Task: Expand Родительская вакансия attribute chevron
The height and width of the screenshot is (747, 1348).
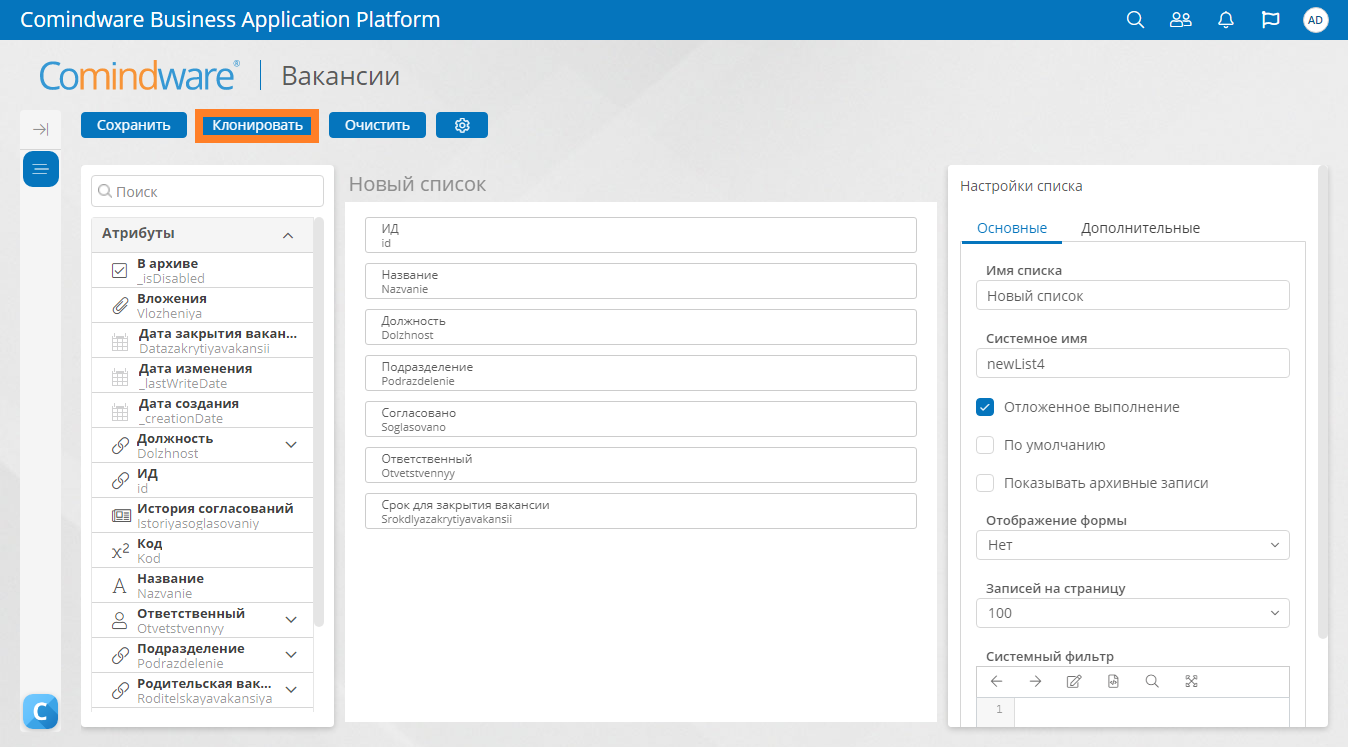Action: (x=292, y=690)
